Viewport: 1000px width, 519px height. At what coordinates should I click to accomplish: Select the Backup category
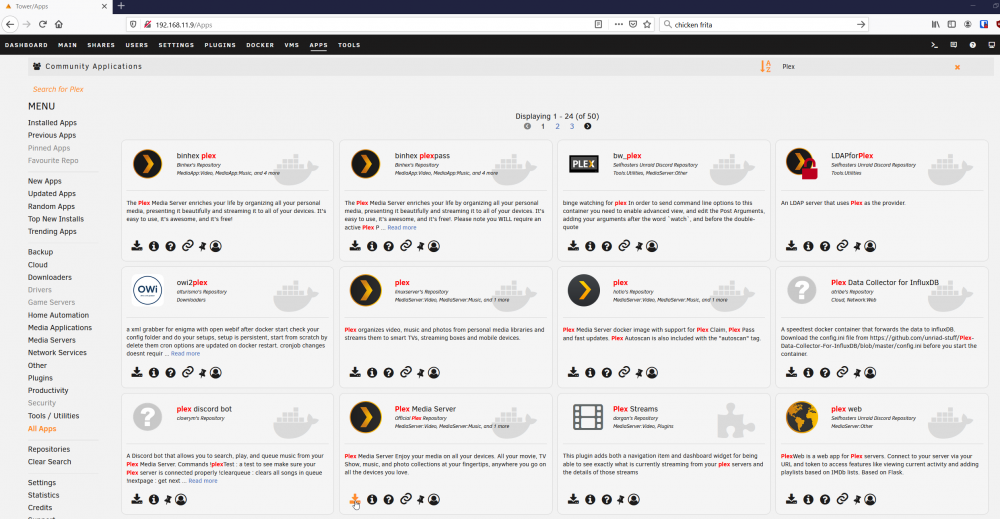[40, 252]
